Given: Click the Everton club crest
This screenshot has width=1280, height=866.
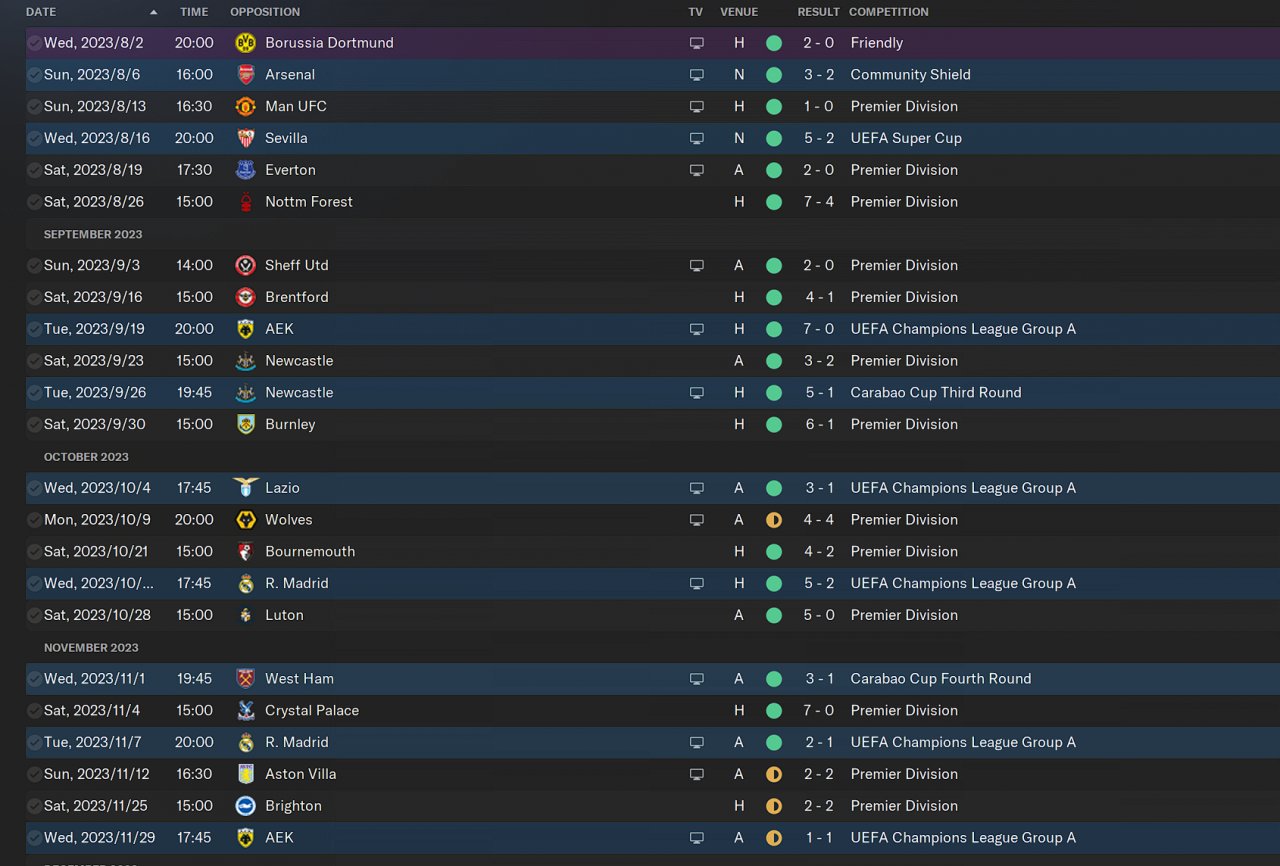Looking at the screenshot, I should (x=245, y=170).
